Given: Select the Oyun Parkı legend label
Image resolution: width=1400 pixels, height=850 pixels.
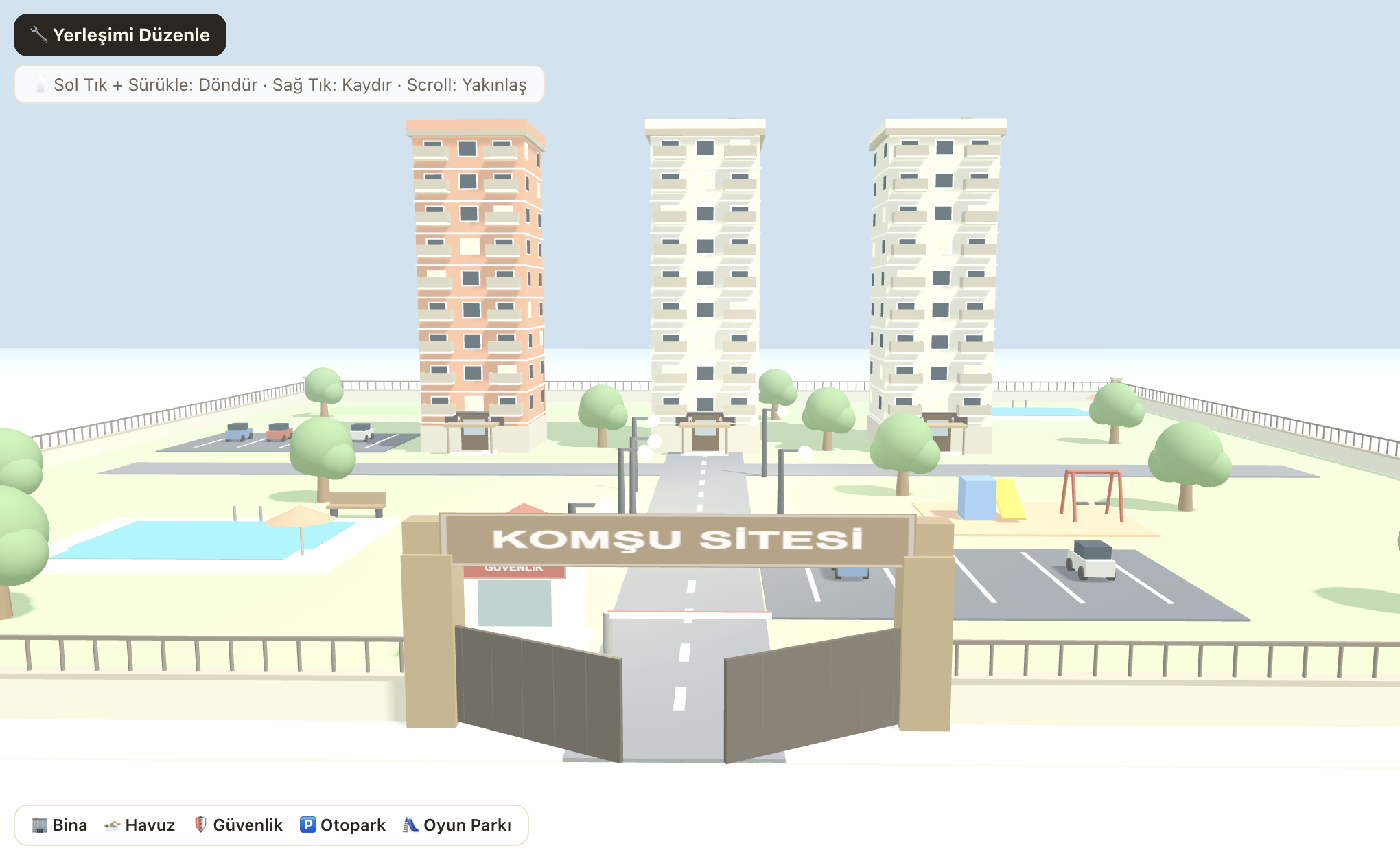Looking at the screenshot, I should [467, 825].
